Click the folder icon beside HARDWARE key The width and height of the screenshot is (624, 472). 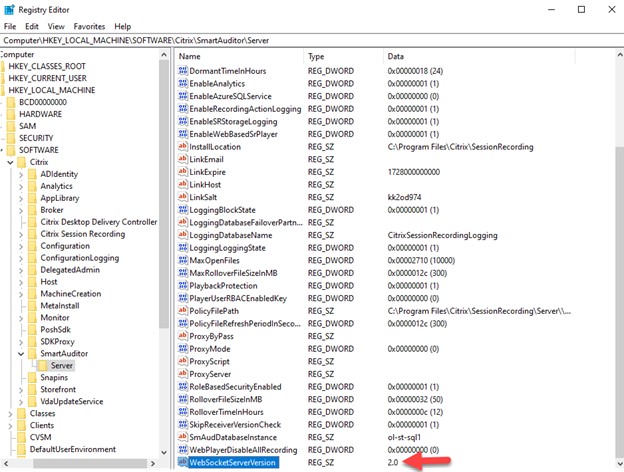point(11,114)
